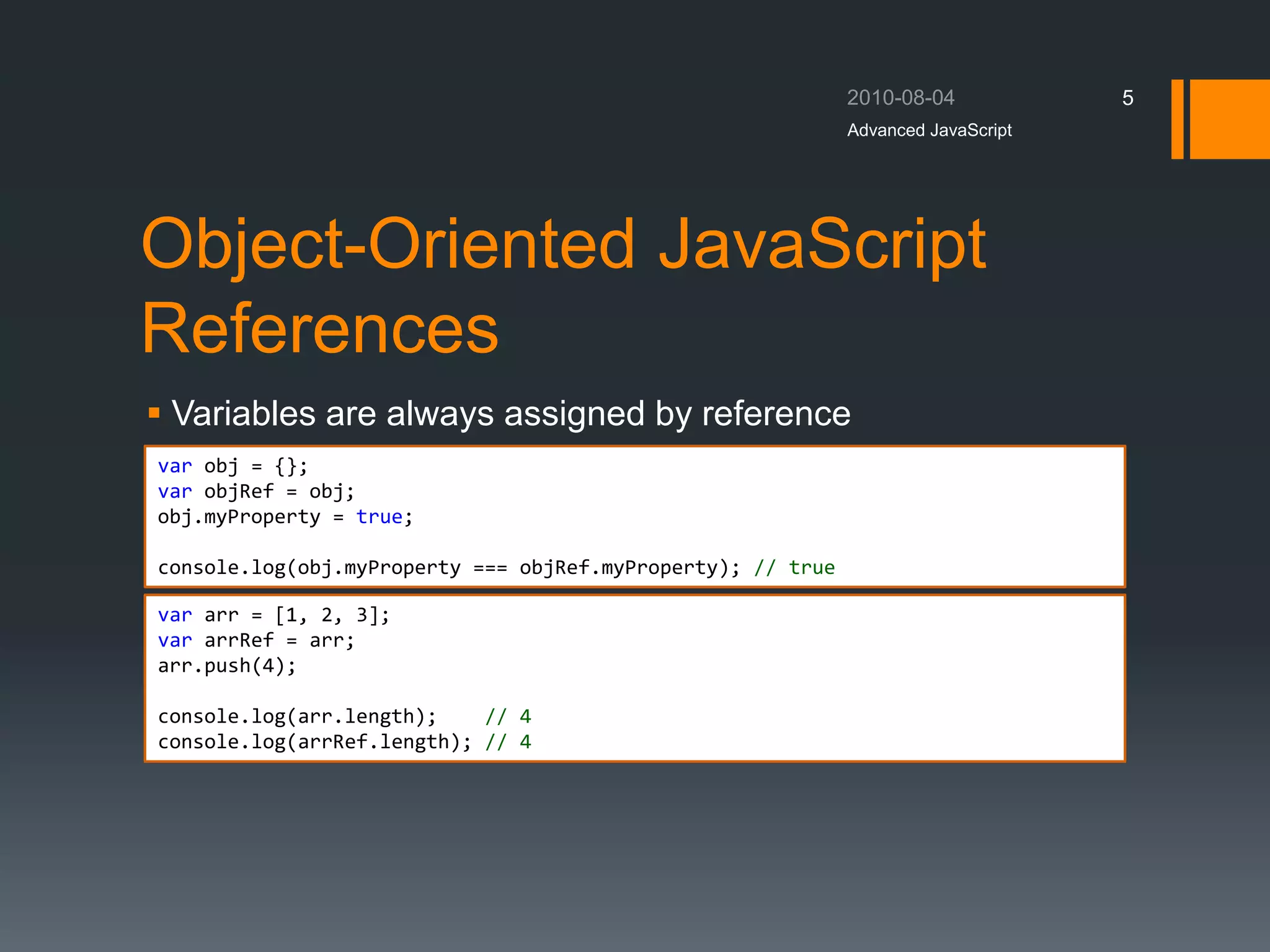Click the 'console.log(arr.length);' line
This screenshot has width=1270, height=952.
pos(297,716)
